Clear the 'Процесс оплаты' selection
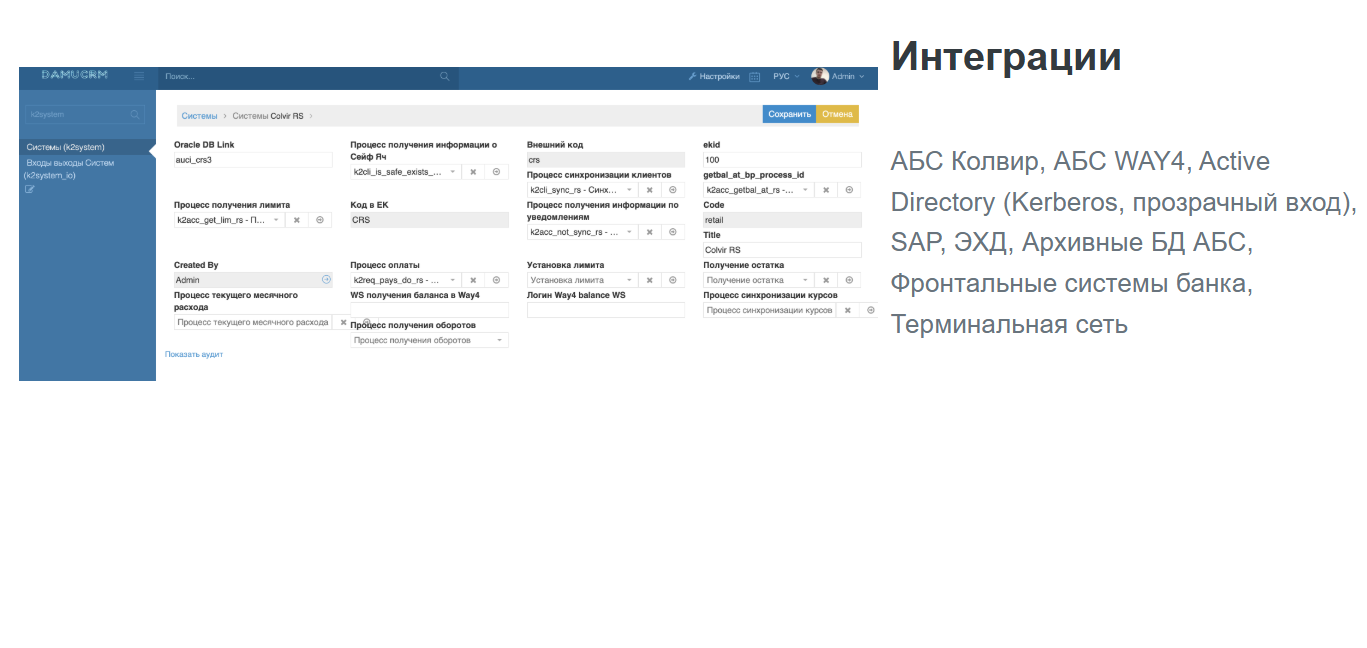The height and width of the screenshot is (648, 1367). click(x=474, y=281)
